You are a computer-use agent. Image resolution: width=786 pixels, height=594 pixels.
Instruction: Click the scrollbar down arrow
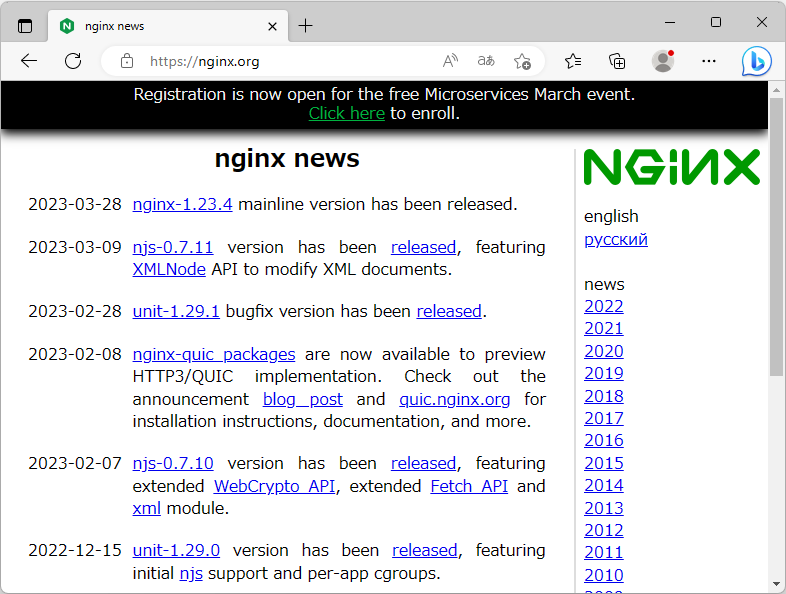[776, 584]
